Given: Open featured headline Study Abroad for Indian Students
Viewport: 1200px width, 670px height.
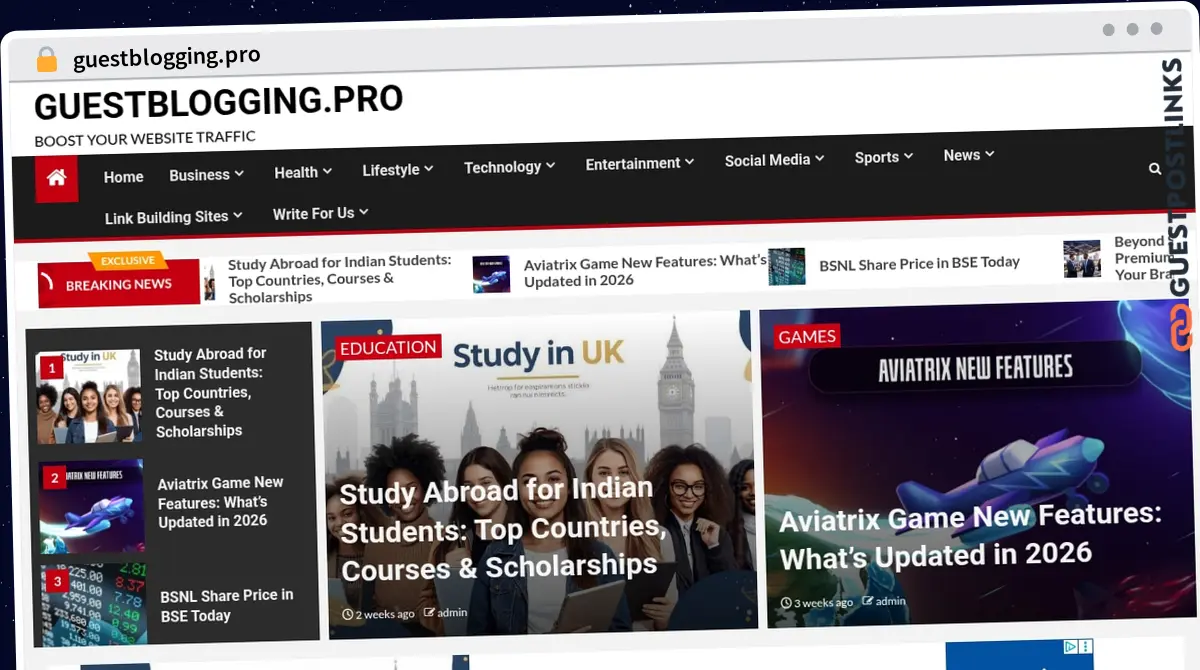Looking at the screenshot, I should point(503,529).
